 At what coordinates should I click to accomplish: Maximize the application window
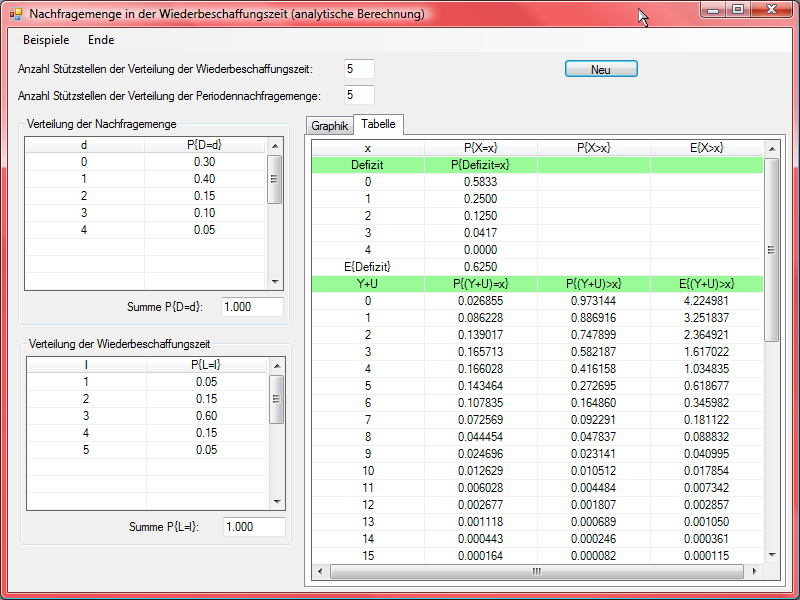738,10
